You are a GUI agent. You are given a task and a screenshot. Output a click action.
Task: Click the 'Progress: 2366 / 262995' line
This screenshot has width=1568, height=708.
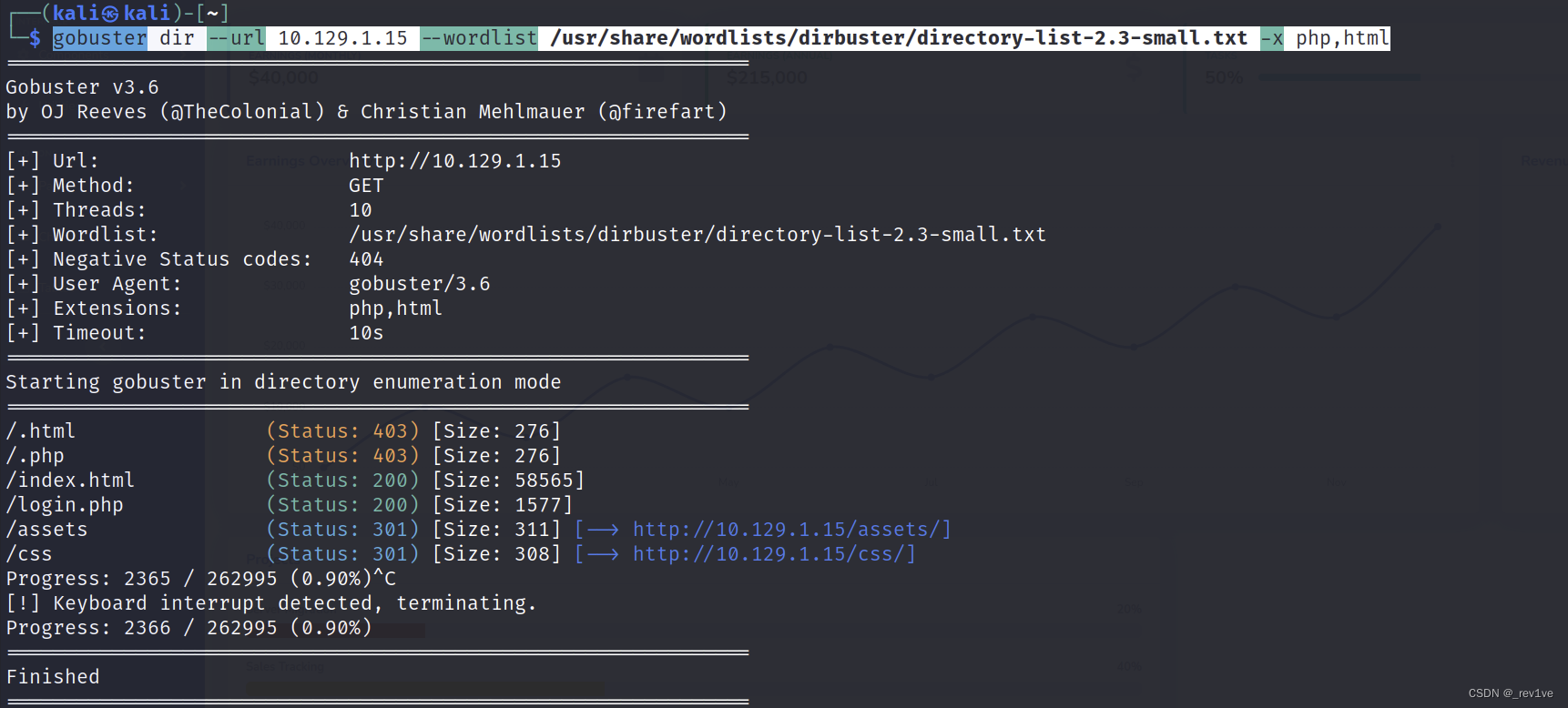(x=189, y=628)
